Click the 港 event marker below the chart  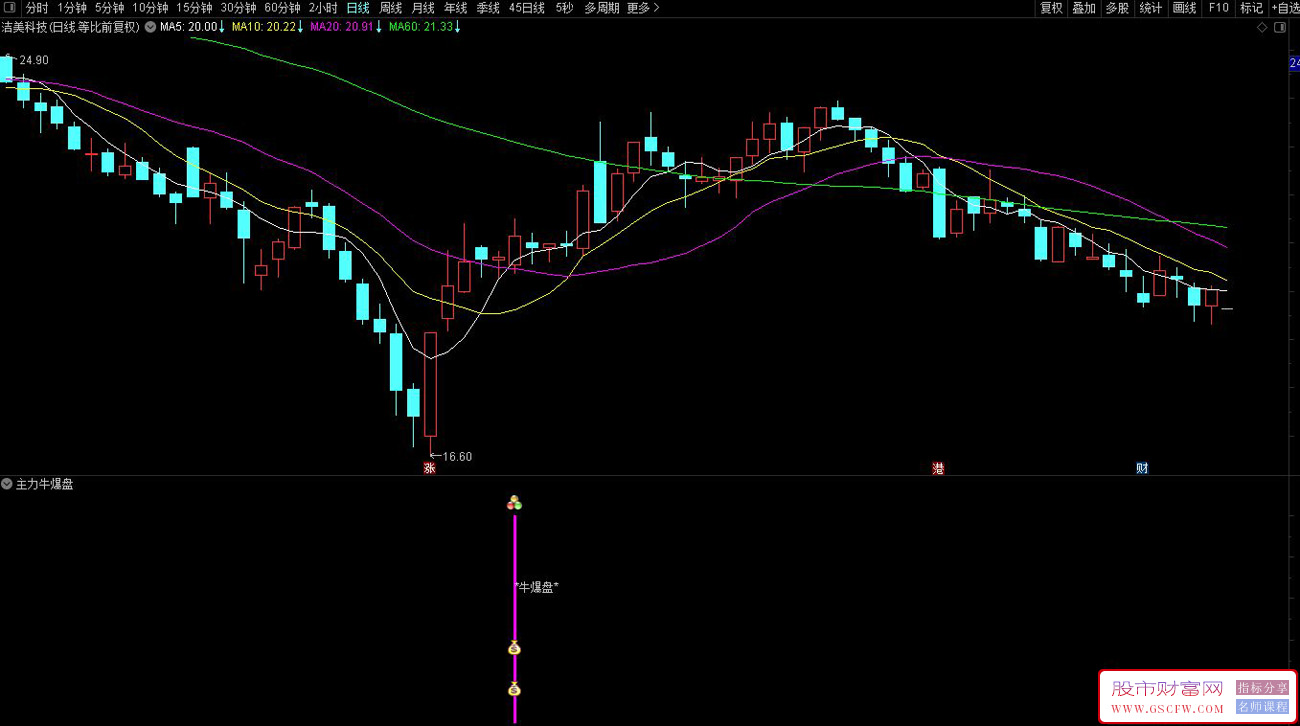point(938,468)
